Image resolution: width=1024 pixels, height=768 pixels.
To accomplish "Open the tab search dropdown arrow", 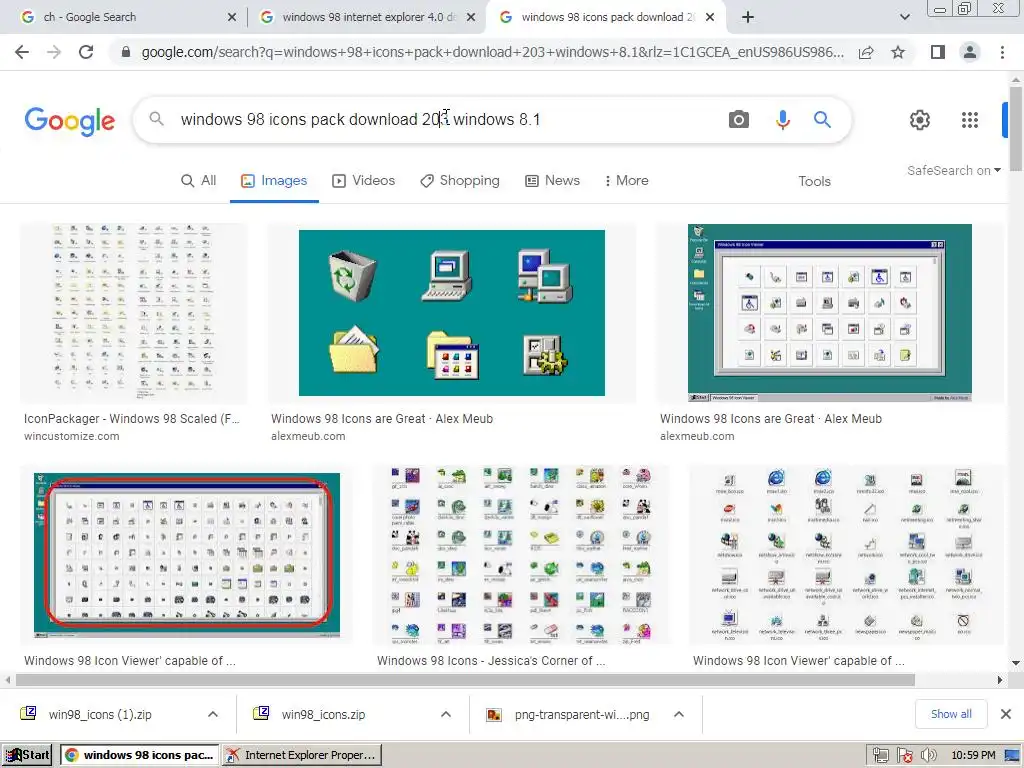I will [x=904, y=17].
